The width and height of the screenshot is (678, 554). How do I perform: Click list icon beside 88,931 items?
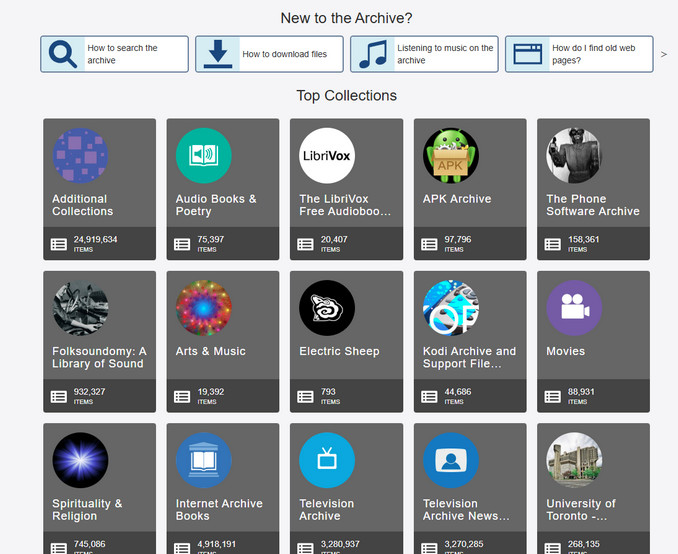click(552, 397)
